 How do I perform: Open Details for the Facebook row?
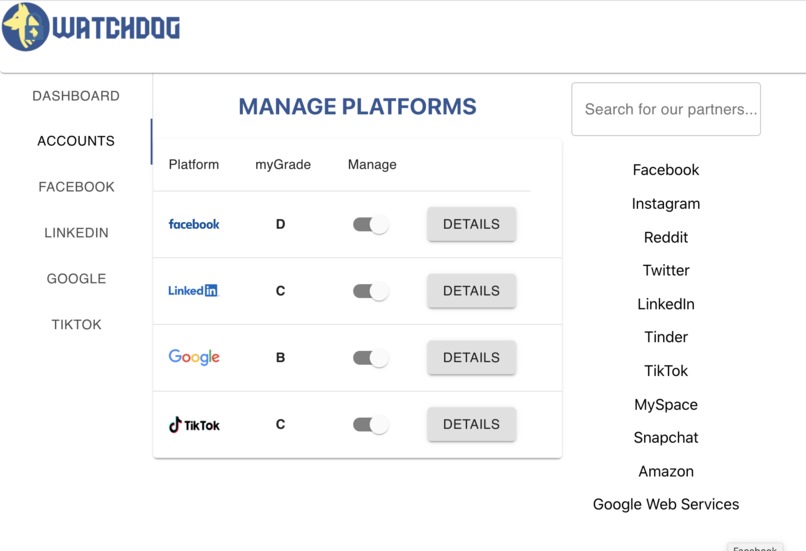471,224
